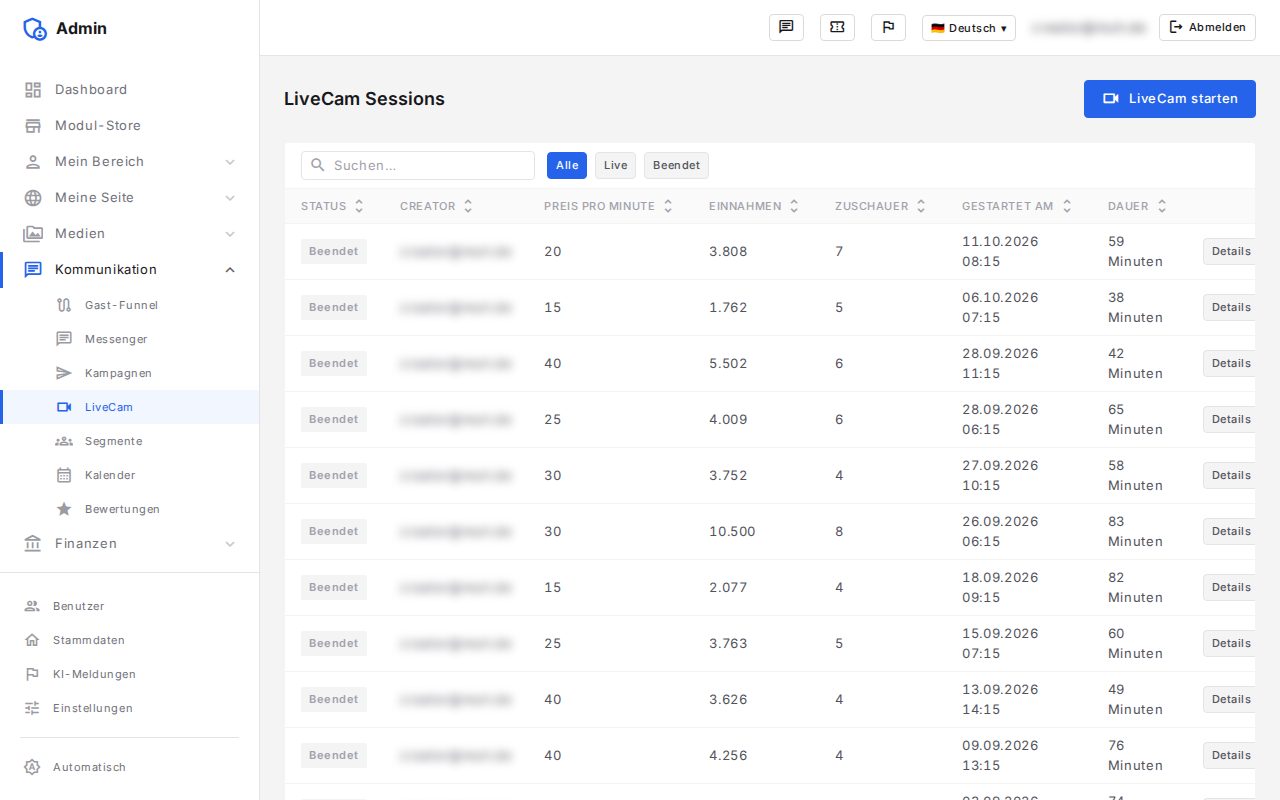
Task: Show all sessions with Alle filter
Action: pos(567,165)
